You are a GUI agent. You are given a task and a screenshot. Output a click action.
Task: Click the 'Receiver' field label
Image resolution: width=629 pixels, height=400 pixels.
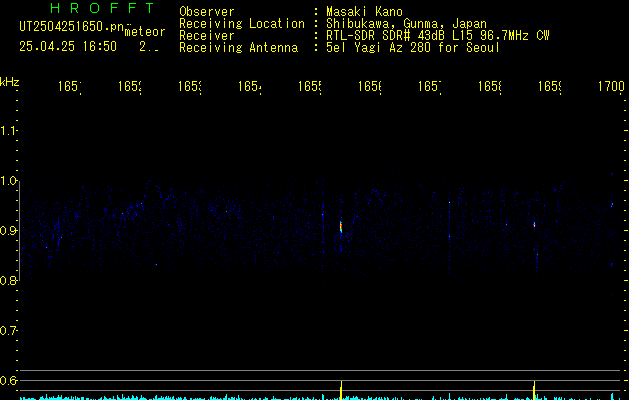(207, 36)
